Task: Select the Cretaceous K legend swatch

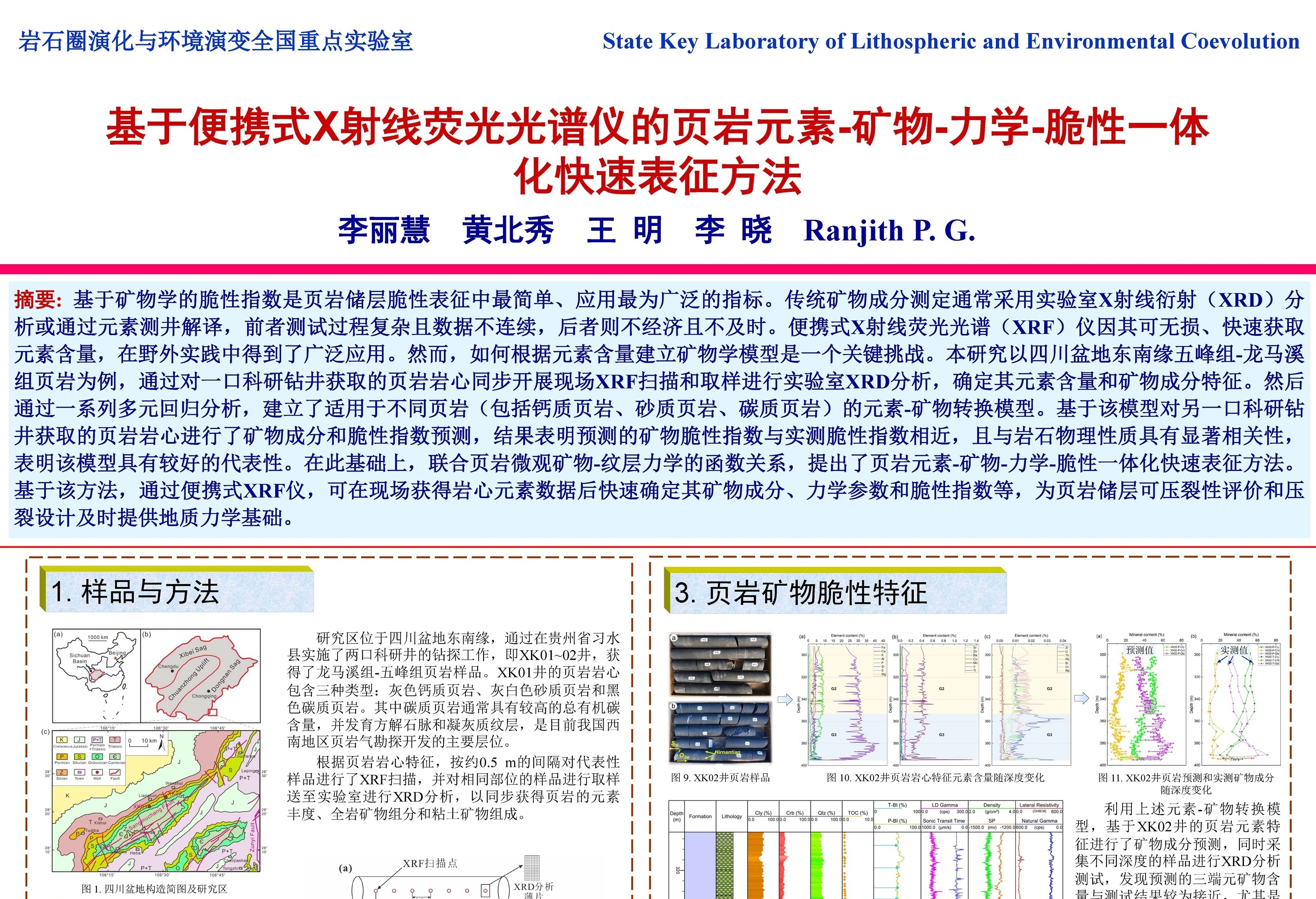Action: click(62, 740)
